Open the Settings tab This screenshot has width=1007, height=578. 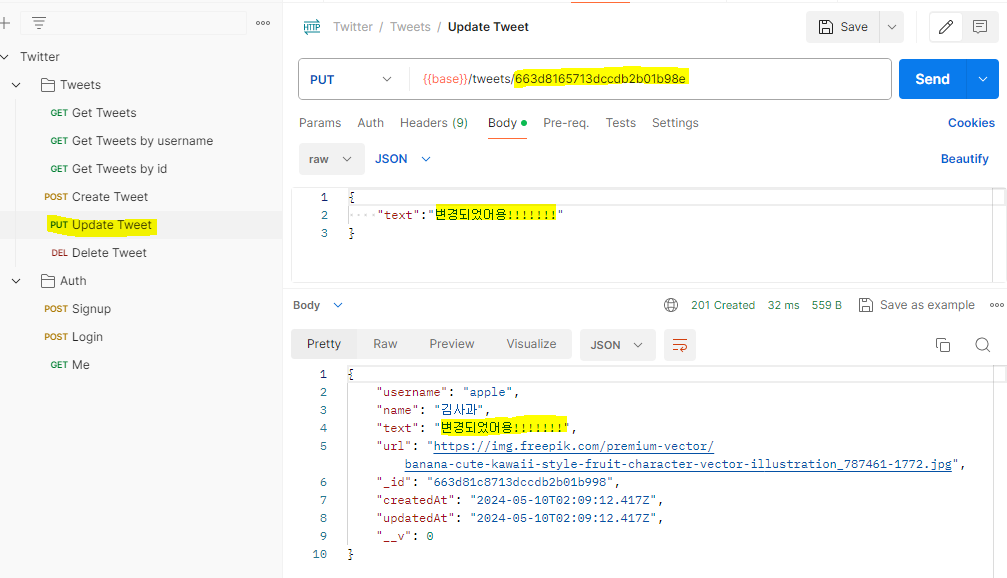675,123
